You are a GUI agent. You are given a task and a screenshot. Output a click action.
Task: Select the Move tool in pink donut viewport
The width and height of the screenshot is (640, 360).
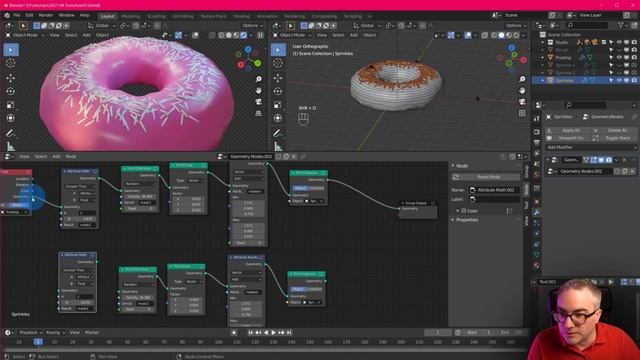point(11,78)
